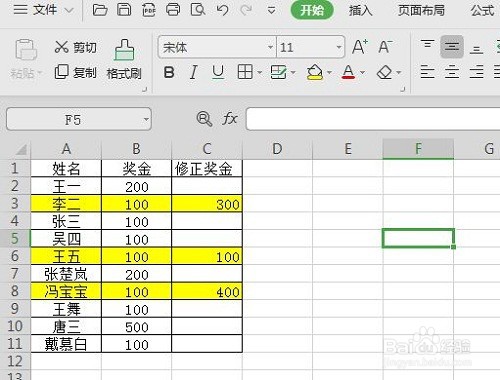Switch to the 插入 tab
The width and height of the screenshot is (500, 380).
tap(360, 11)
